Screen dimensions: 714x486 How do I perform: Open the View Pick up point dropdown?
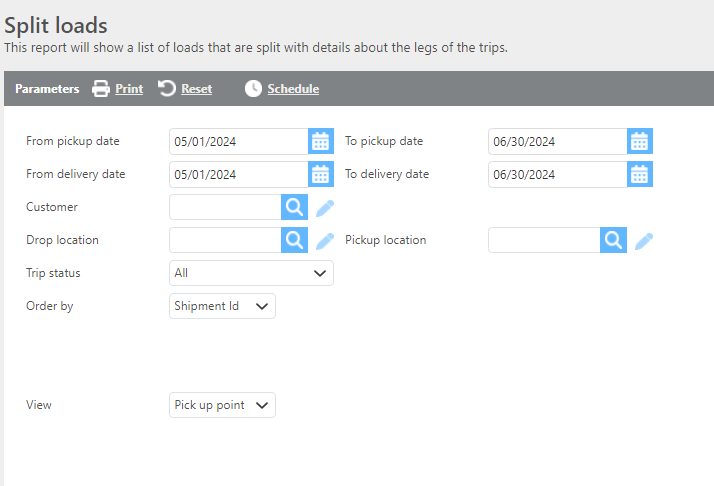coord(222,405)
